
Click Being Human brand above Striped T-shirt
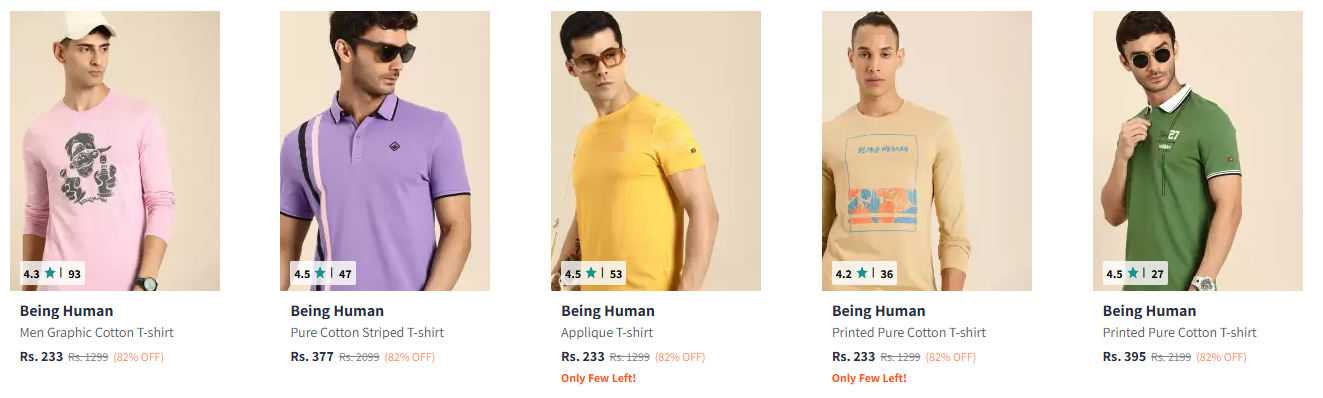coord(337,311)
